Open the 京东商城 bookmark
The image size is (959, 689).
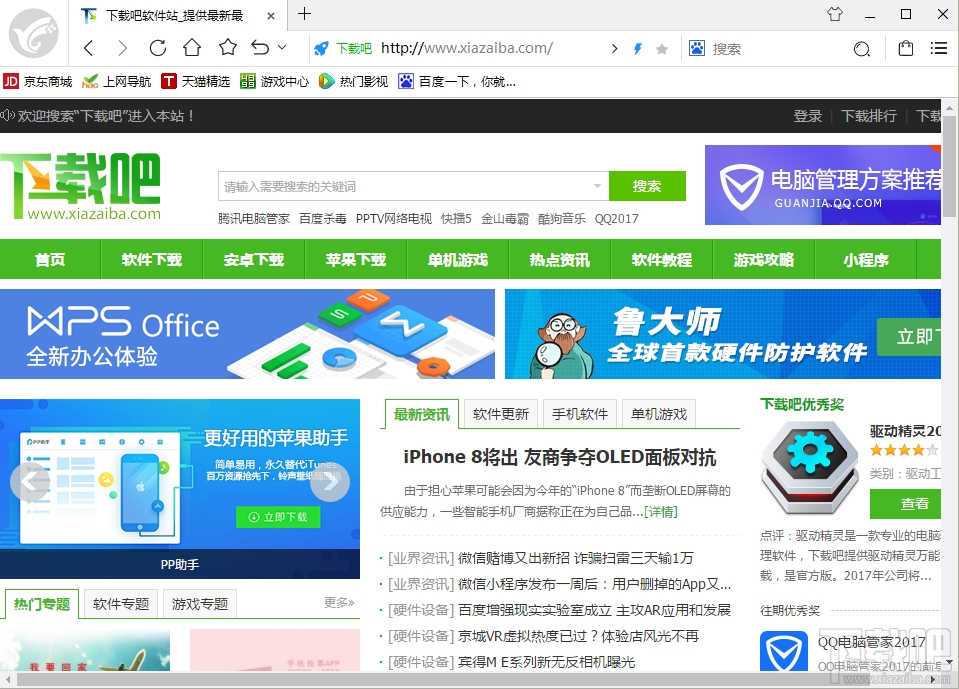pyautogui.click(x=38, y=81)
